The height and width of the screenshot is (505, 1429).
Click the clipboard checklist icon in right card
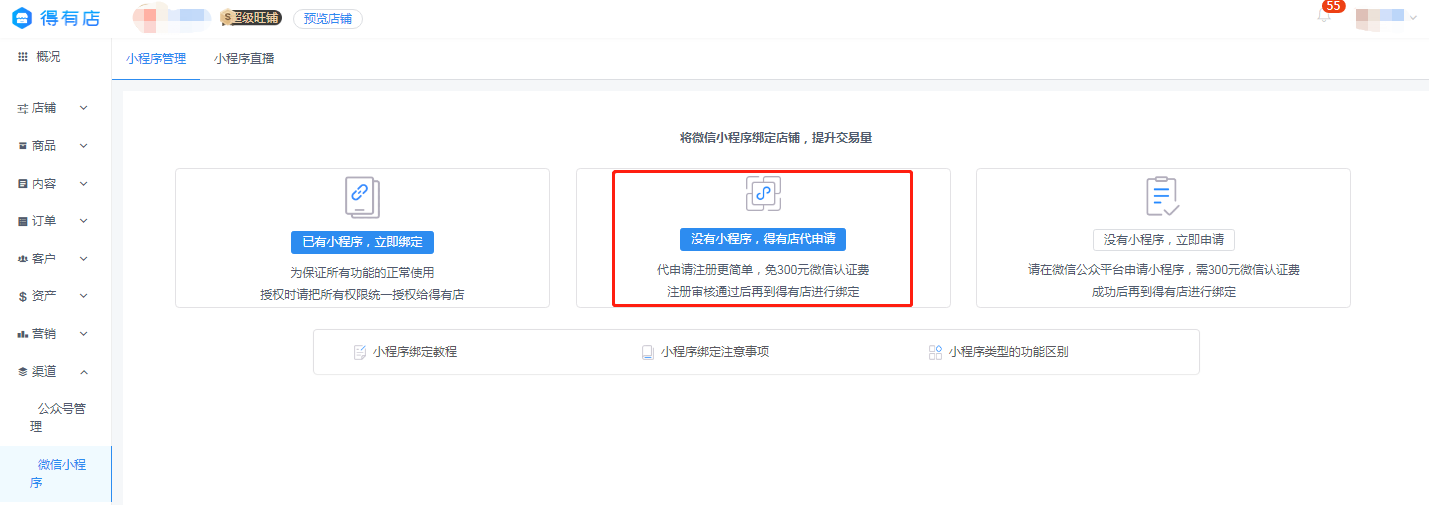click(x=1163, y=197)
